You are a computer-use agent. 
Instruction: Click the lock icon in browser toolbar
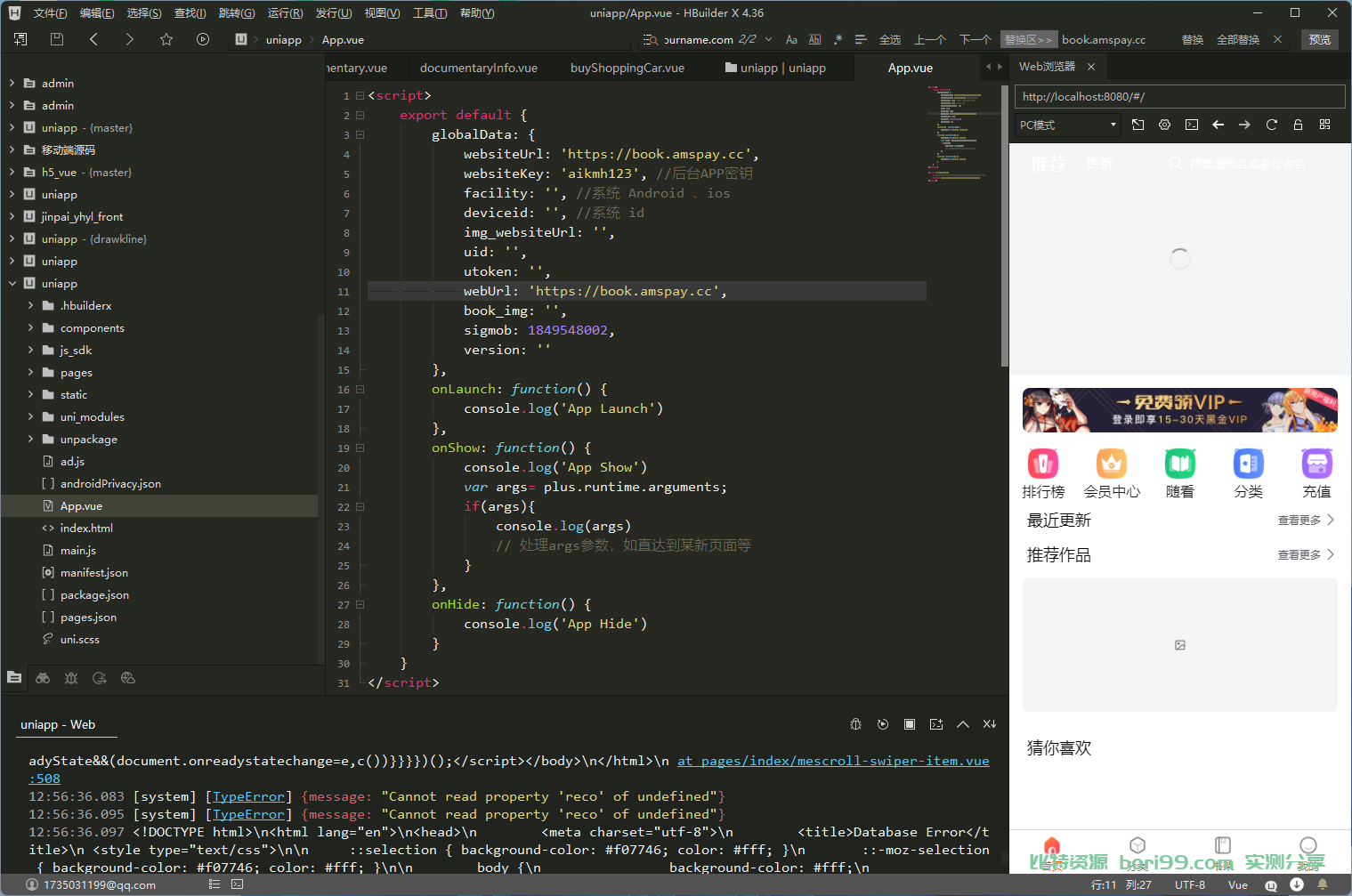(x=1298, y=125)
